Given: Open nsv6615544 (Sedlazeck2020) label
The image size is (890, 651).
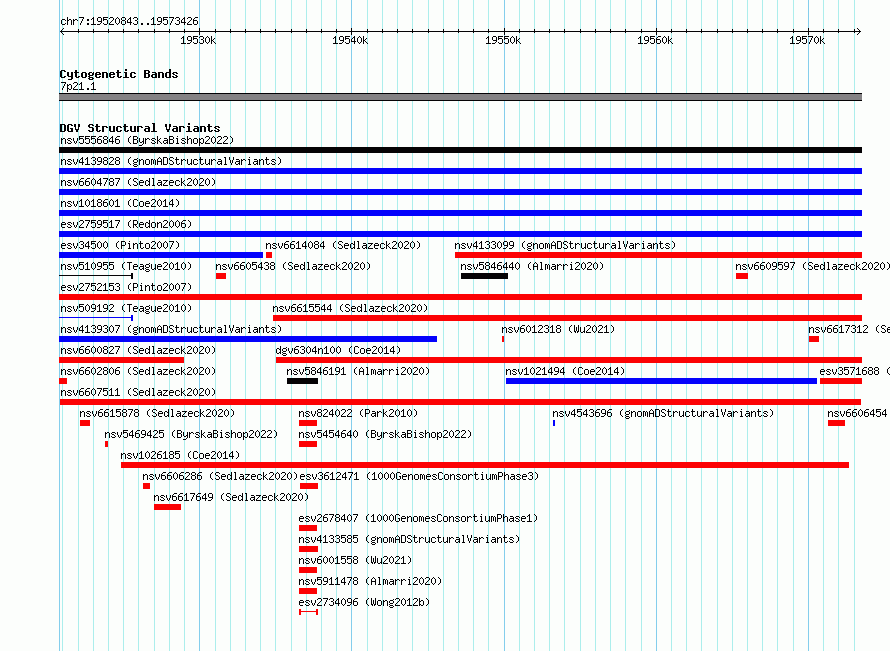Looking at the screenshot, I should coord(350,308).
